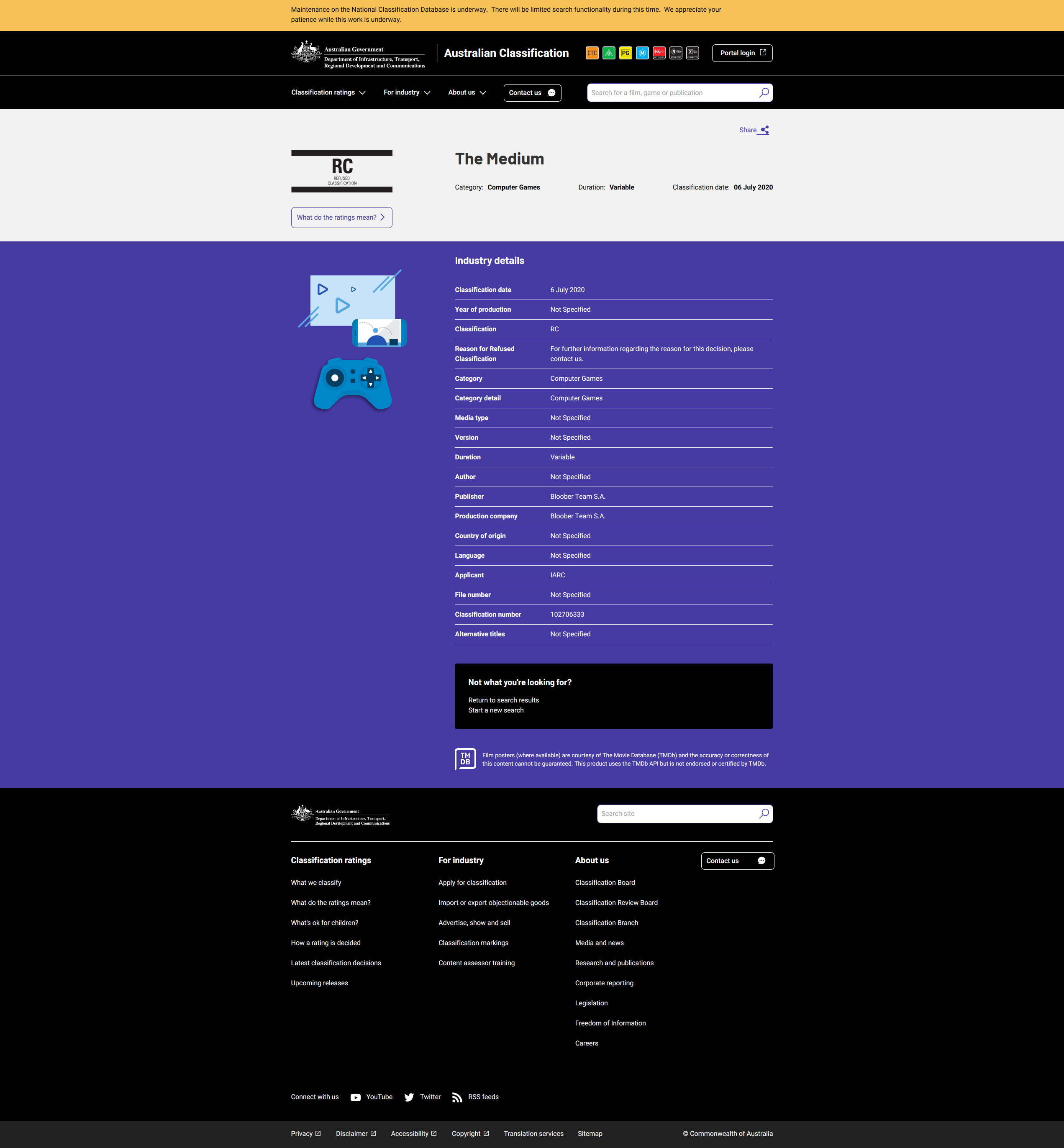Expand the About us menu

pyautogui.click(x=467, y=93)
